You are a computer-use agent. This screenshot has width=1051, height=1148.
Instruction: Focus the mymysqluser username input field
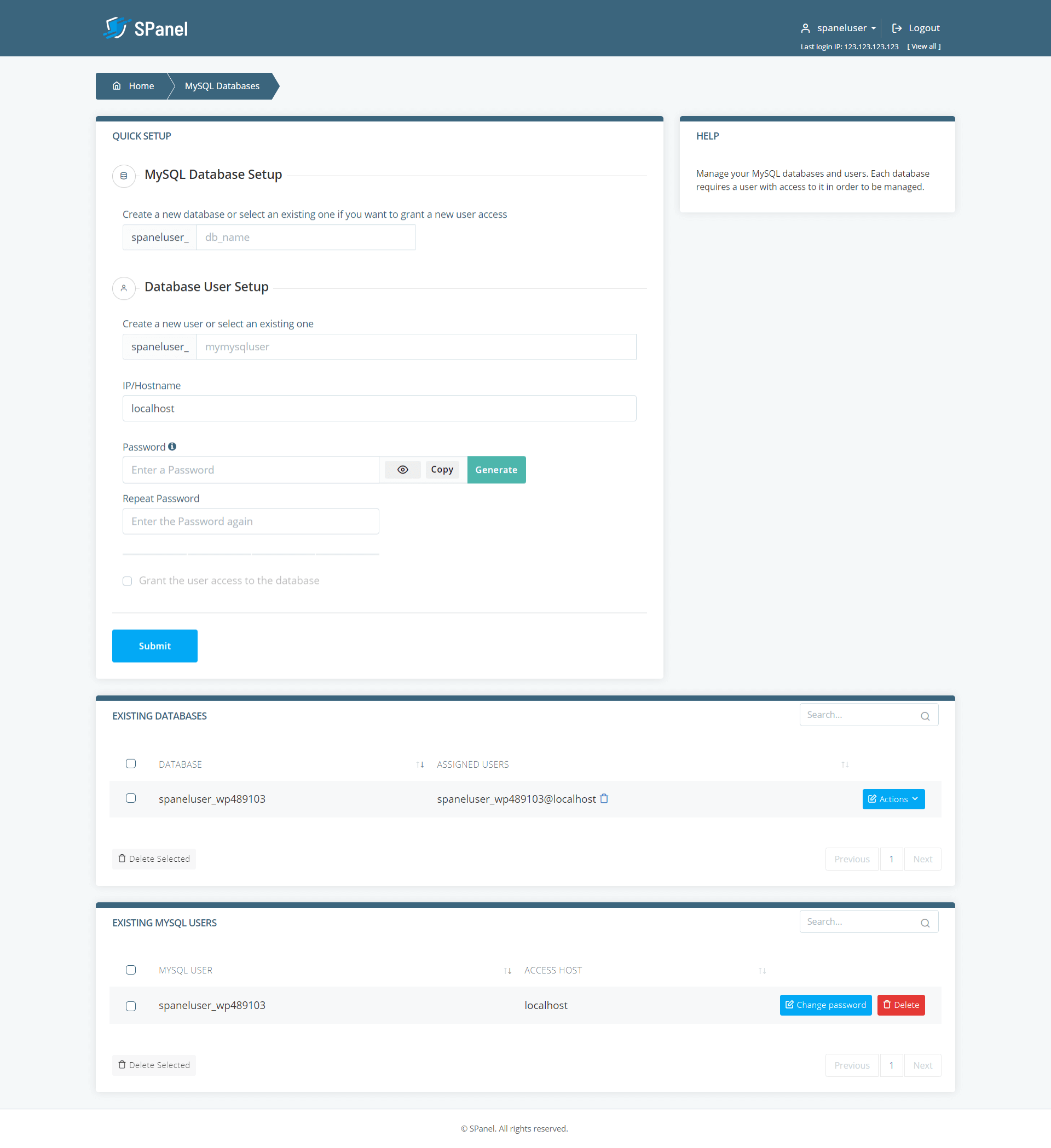[416, 347]
